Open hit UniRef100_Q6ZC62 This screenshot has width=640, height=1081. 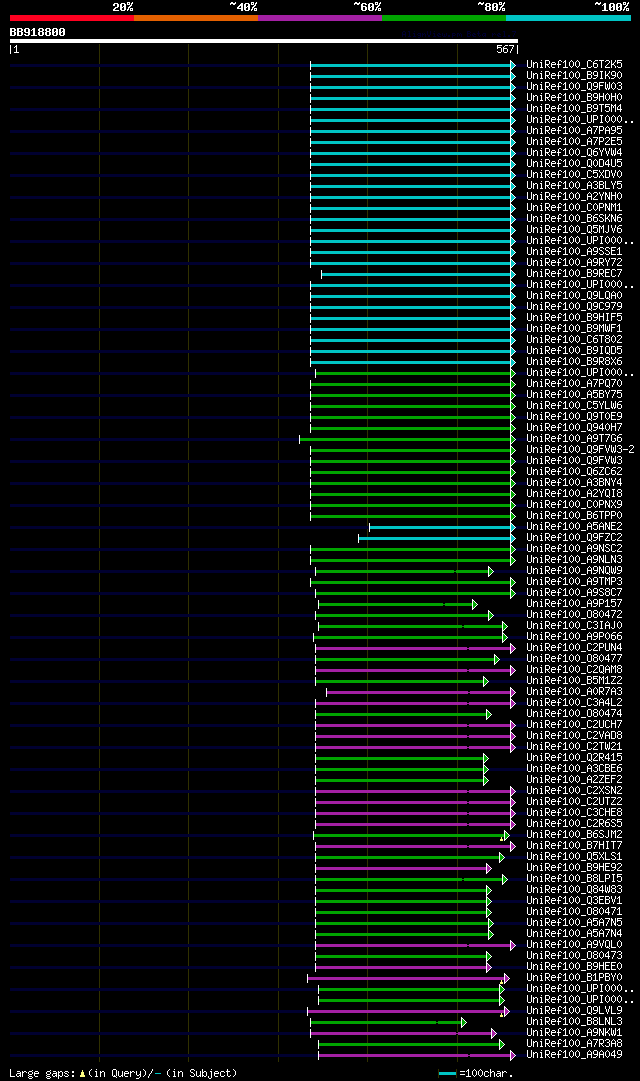pos(574,472)
